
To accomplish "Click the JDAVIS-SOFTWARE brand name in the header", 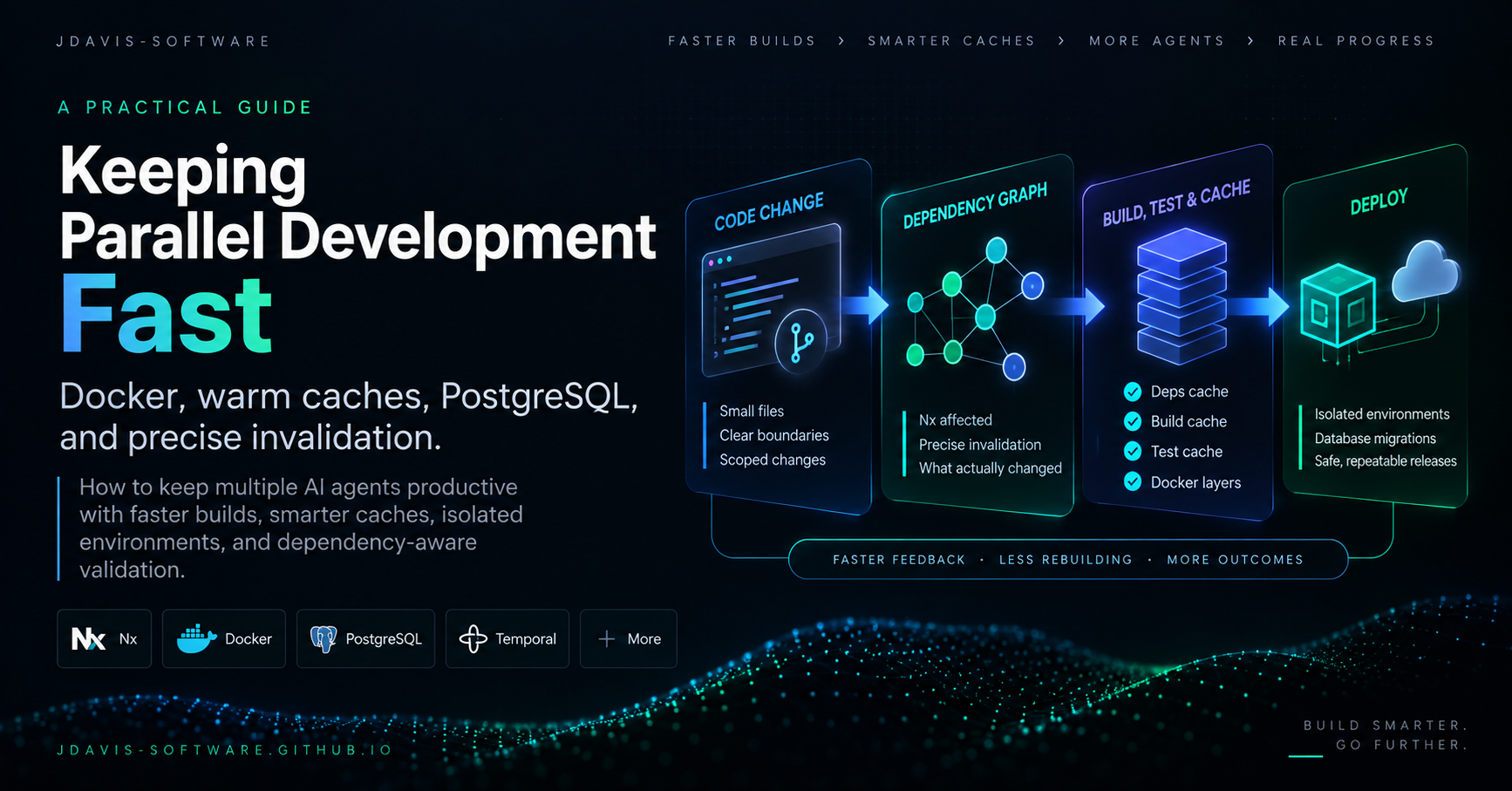I will pos(163,41).
